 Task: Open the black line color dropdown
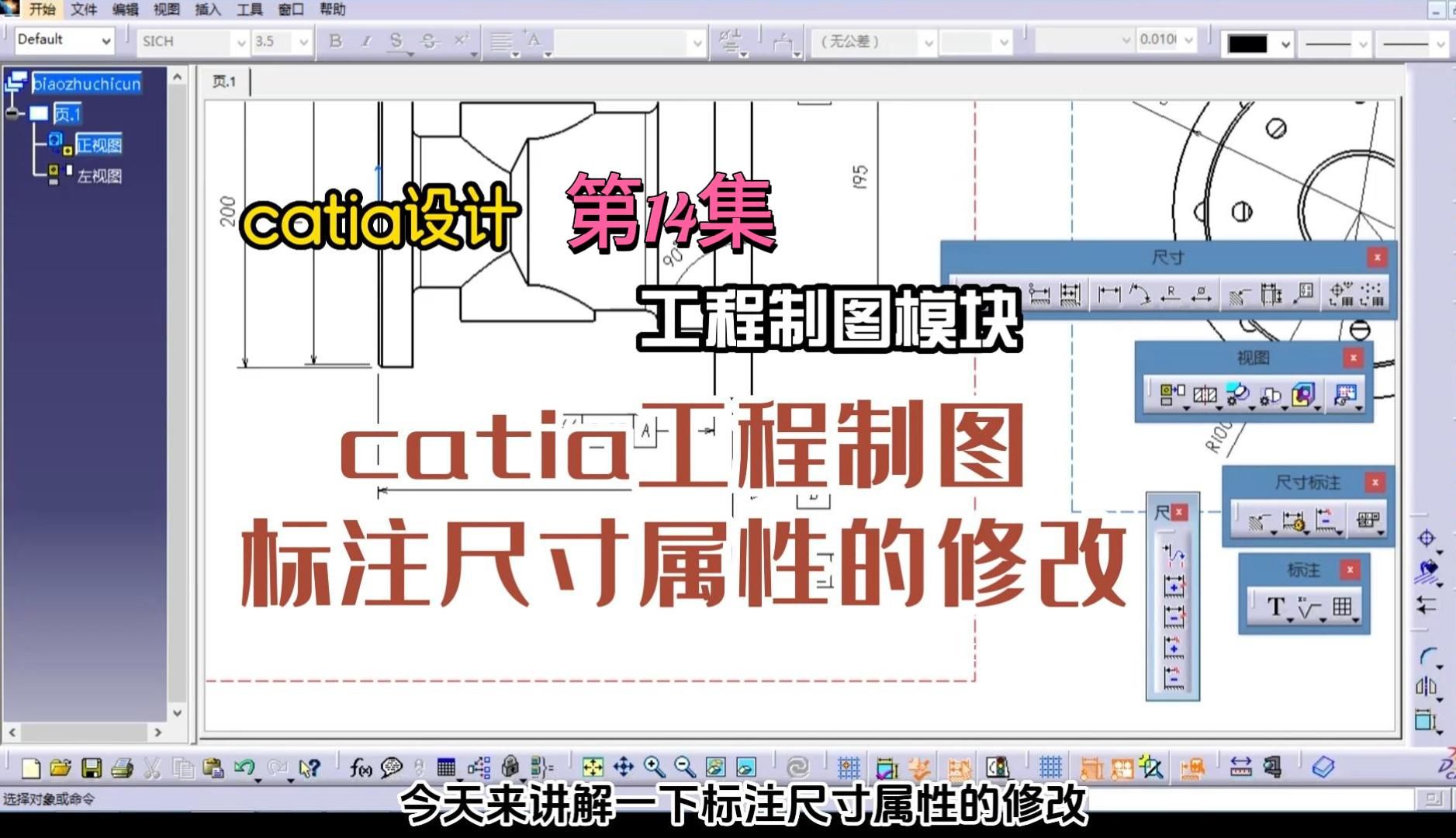point(1285,43)
